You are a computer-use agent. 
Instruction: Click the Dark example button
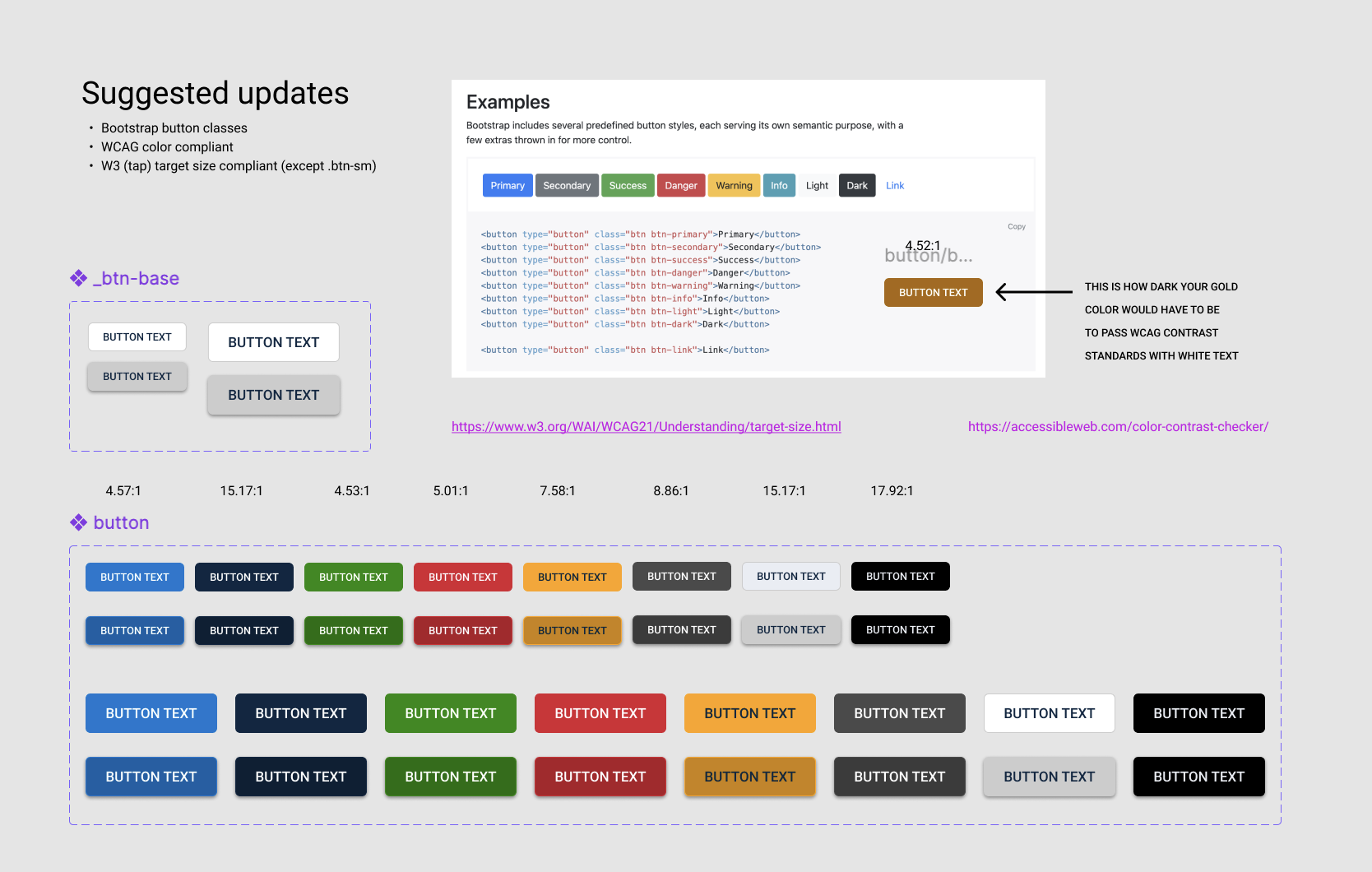click(857, 186)
